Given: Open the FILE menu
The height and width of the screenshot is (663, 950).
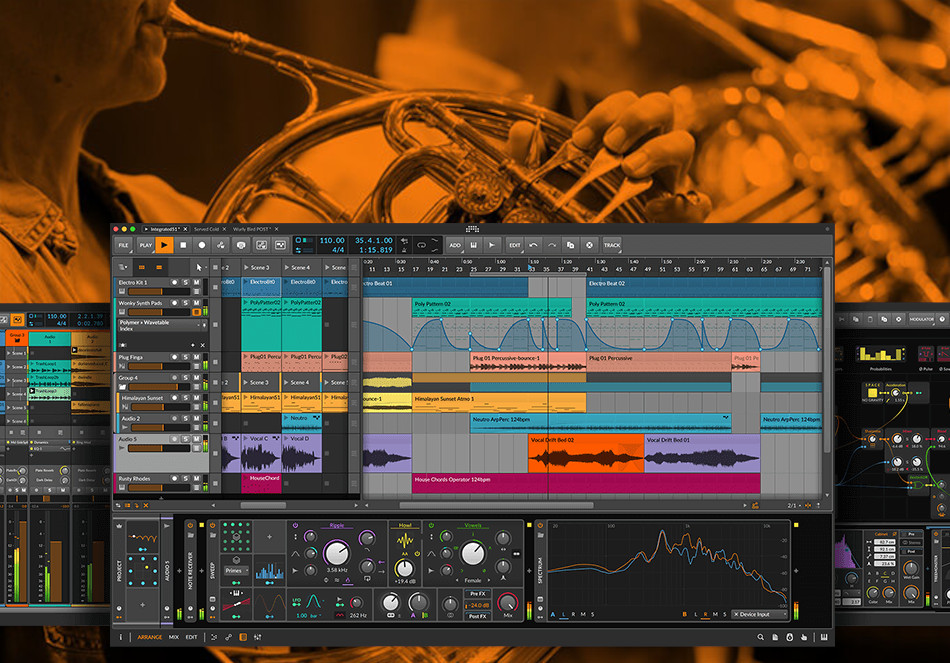Looking at the screenshot, I should tap(122, 244).
